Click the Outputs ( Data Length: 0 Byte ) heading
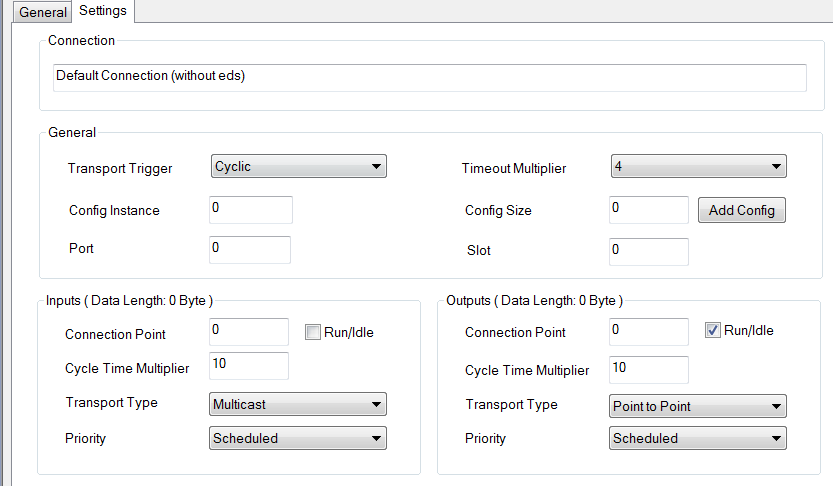This screenshot has width=833, height=486. [534, 301]
